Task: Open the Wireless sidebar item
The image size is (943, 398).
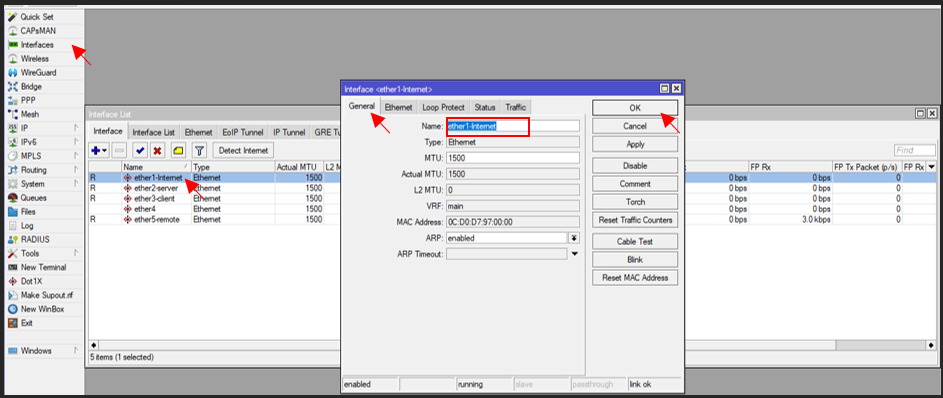Action: 34,58
